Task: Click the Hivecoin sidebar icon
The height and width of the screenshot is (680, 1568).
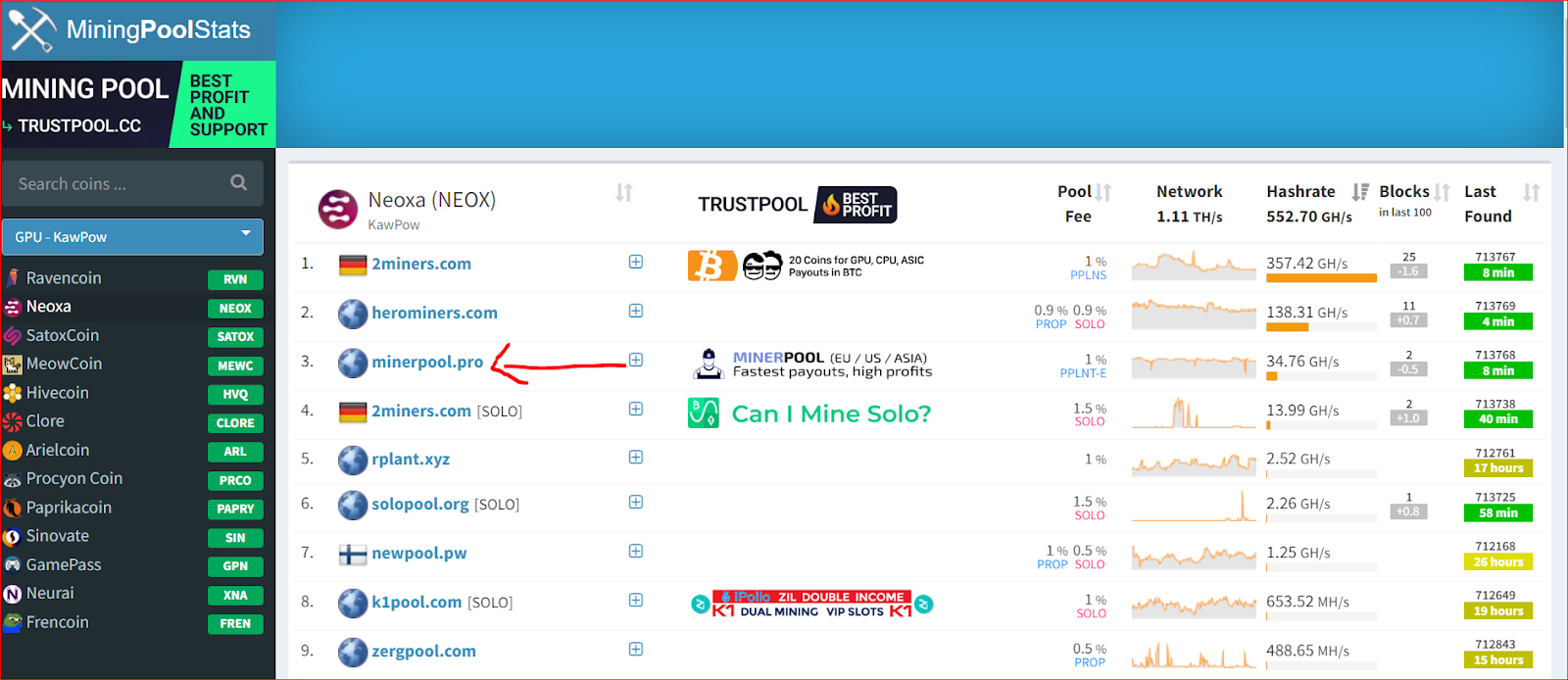Action: pos(13,393)
